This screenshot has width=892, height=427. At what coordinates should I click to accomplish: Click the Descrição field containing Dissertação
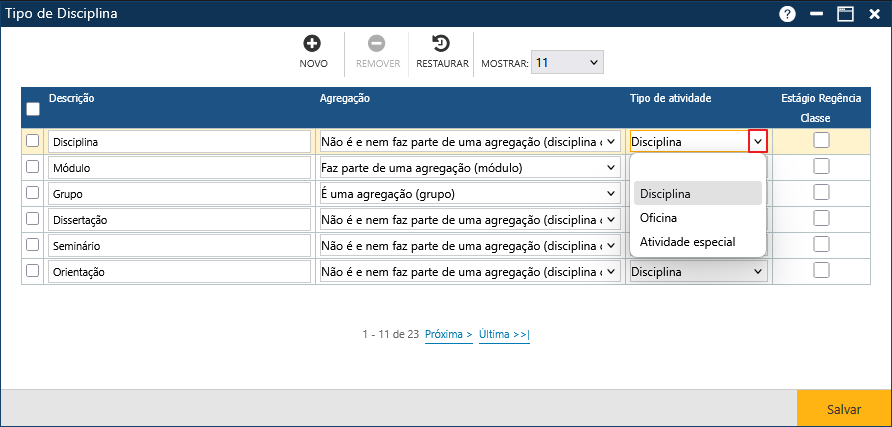pyautogui.click(x=180, y=220)
